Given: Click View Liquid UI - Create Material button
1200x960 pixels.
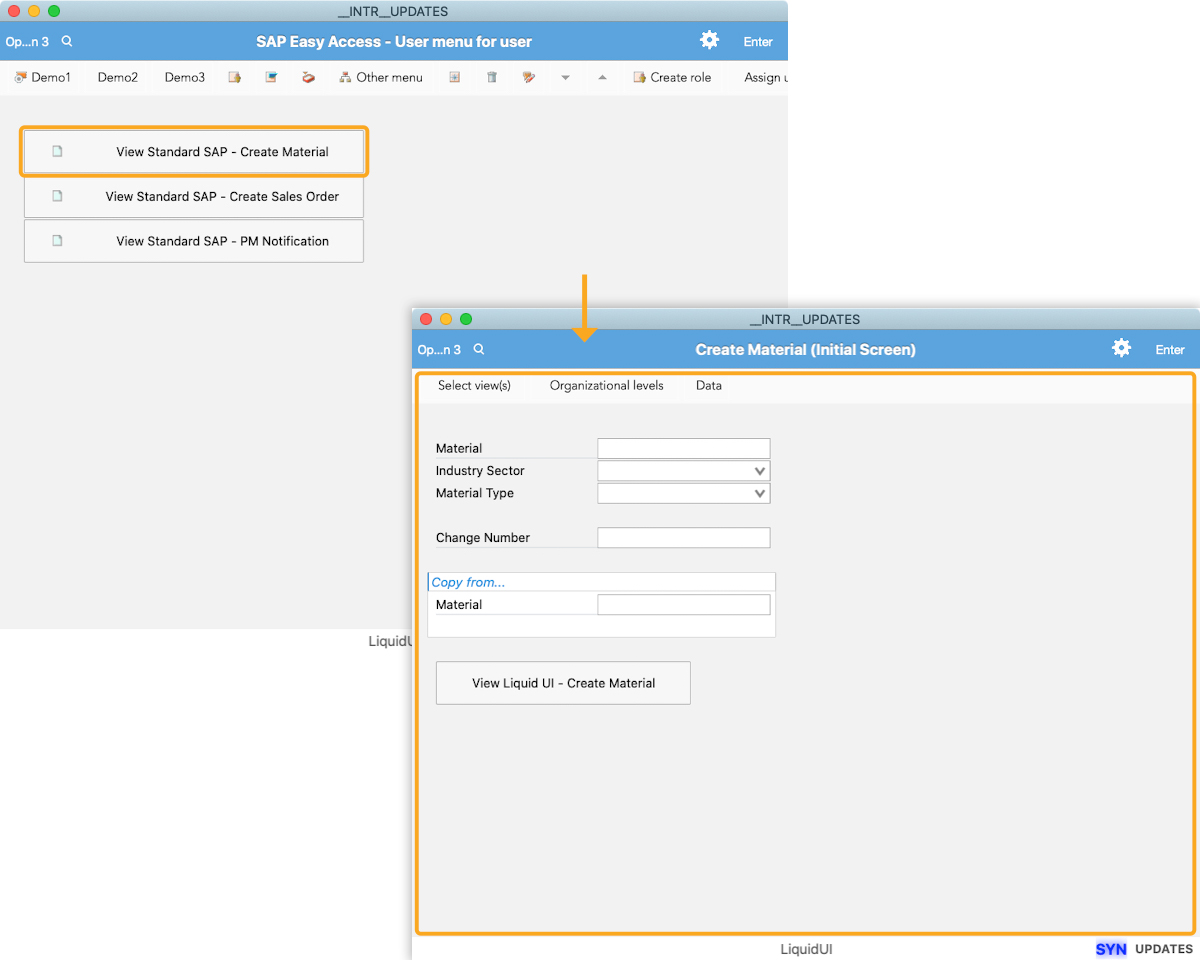Looking at the screenshot, I should click(563, 683).
